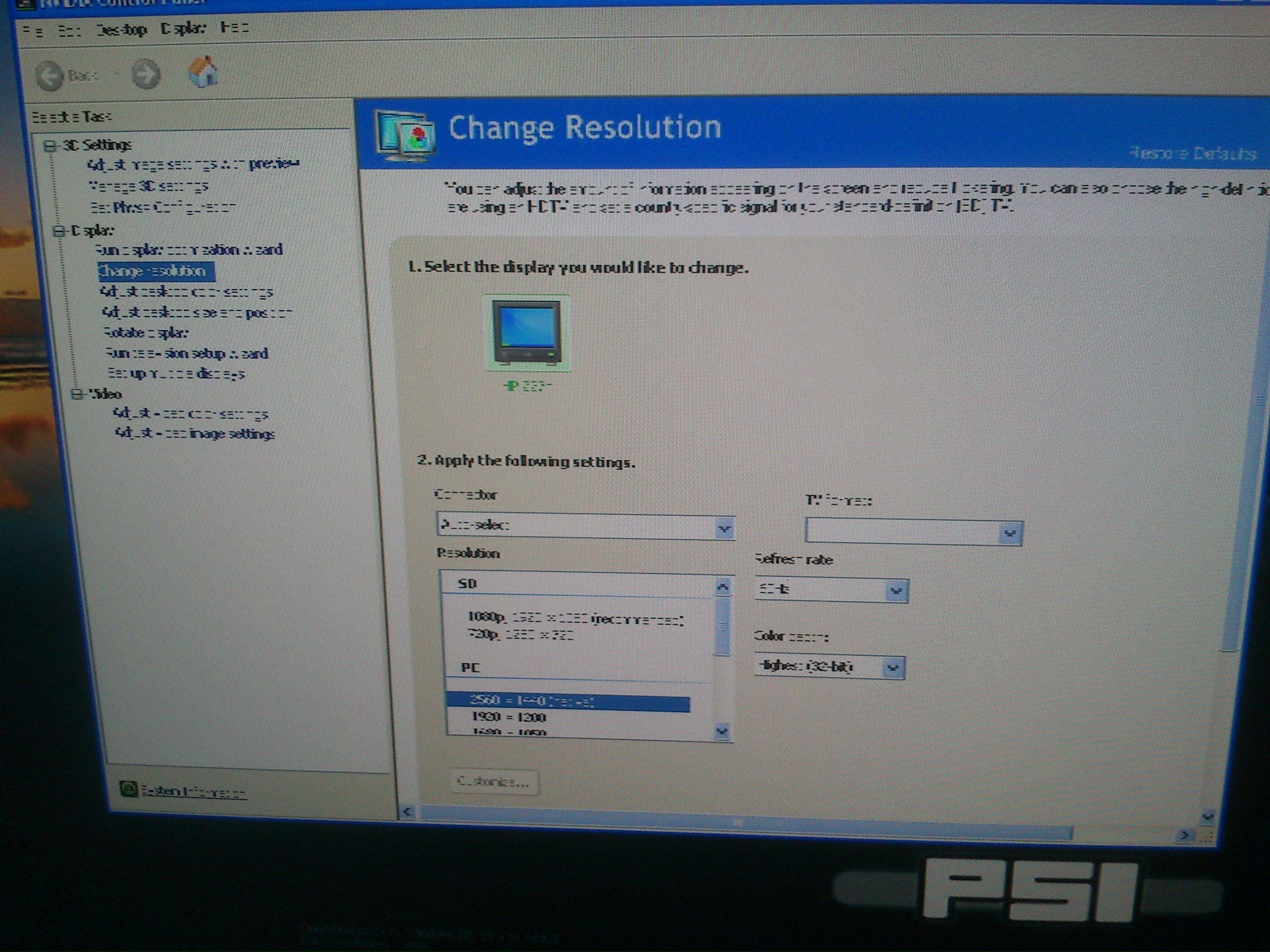Open Set up multiple displays
This screenshot has width=1270, height=952.
[176, 374]
